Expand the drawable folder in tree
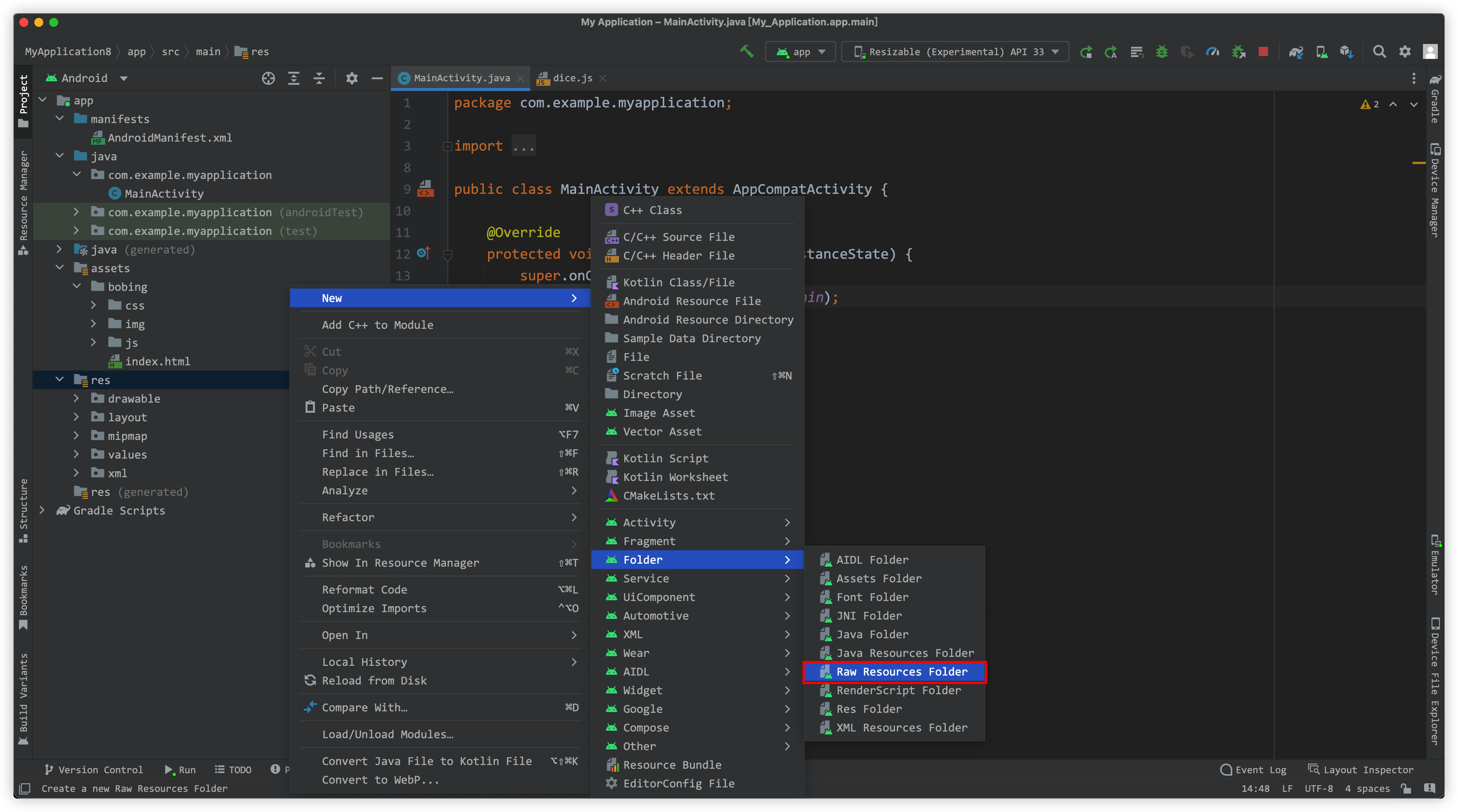This screenshot has height=812, width=1458. click(76, 399)
